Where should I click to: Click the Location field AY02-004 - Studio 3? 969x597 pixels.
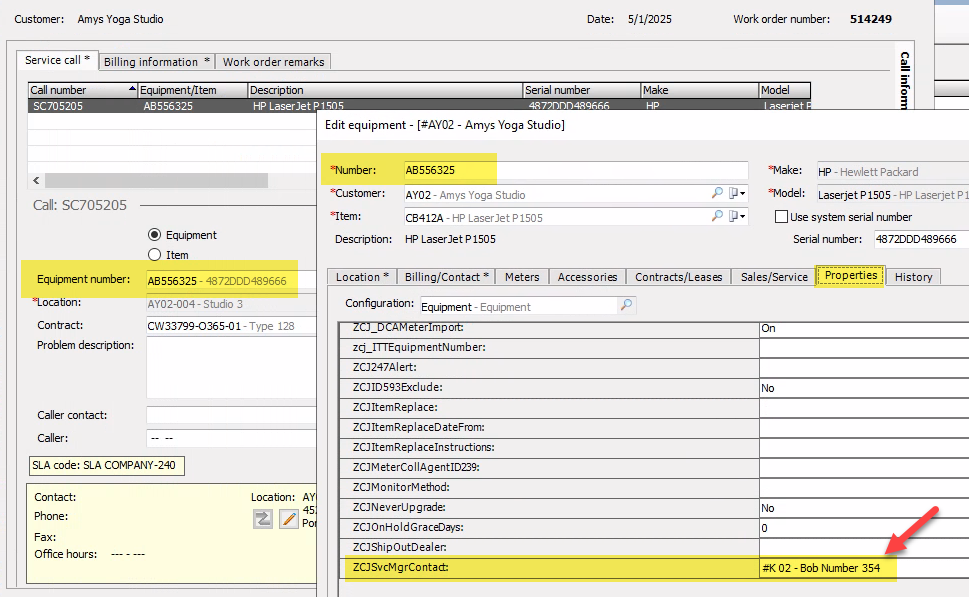click(231, 303)
